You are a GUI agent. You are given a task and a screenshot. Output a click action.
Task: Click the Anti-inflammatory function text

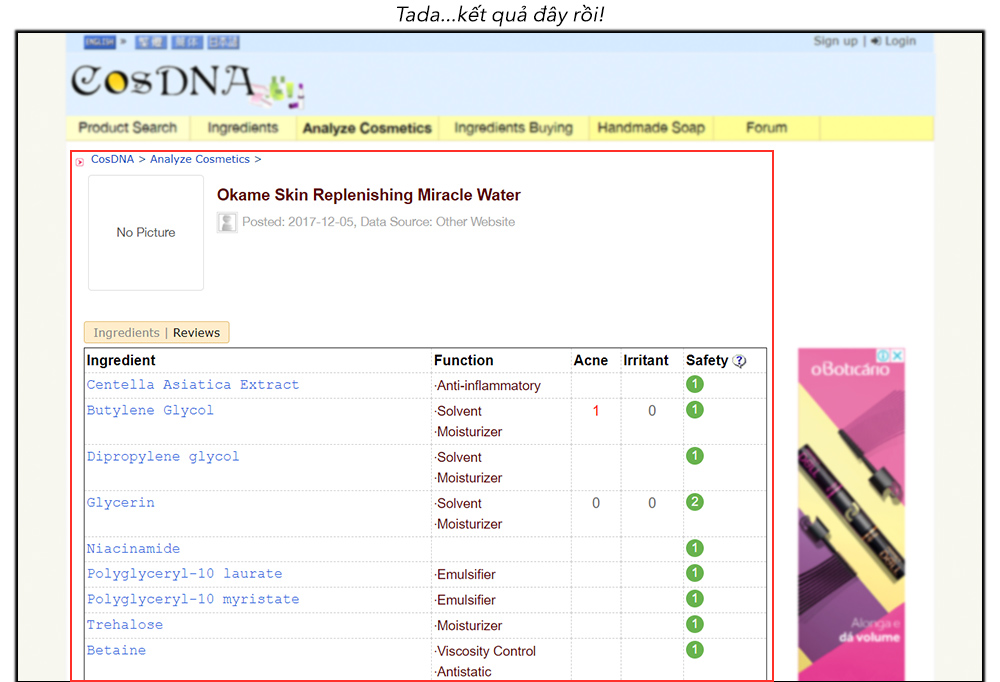tap(488, 385)
